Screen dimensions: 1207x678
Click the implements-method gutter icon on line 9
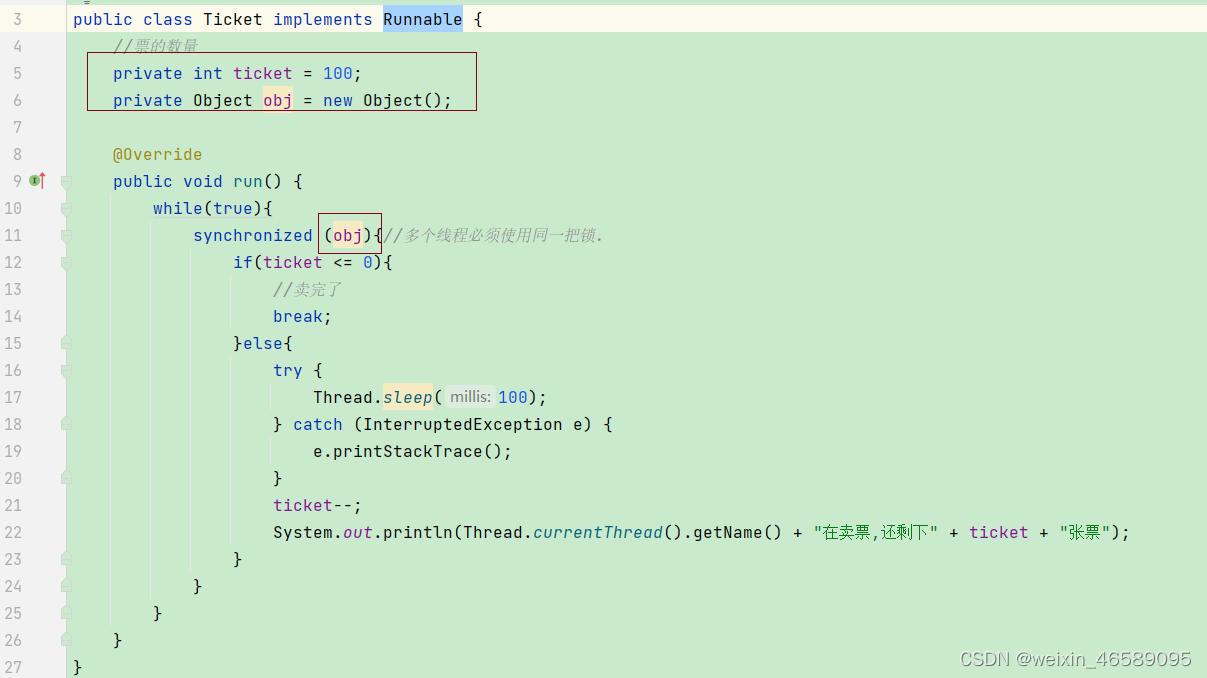pos(37,181)
